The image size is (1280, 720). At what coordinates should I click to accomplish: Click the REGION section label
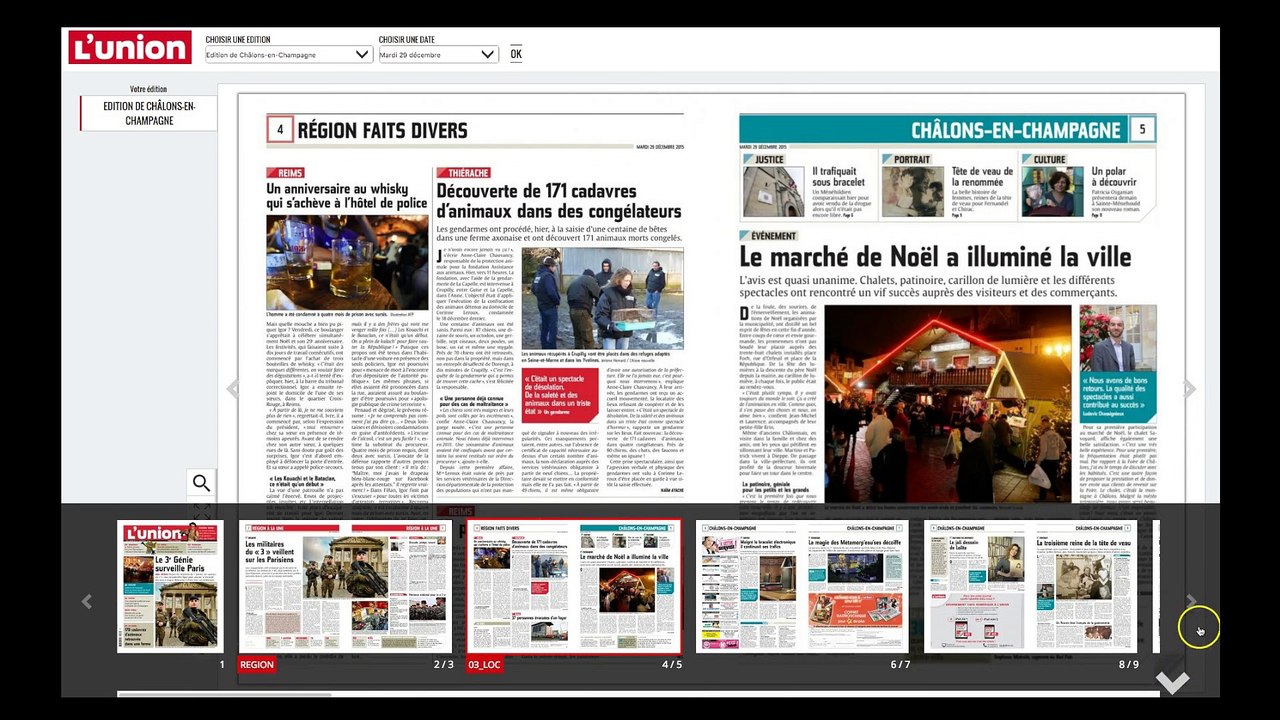point(257,664)
